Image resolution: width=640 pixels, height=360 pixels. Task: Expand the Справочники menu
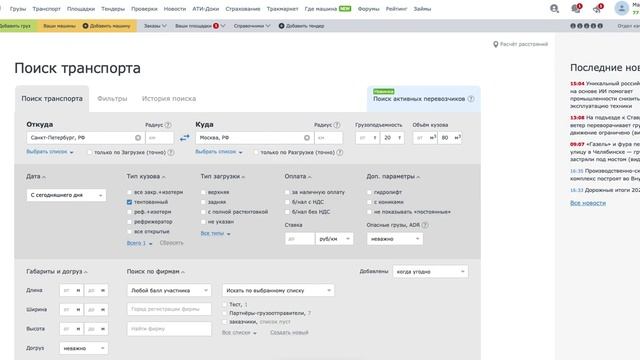pyautogui.click(x=252, y=26)
